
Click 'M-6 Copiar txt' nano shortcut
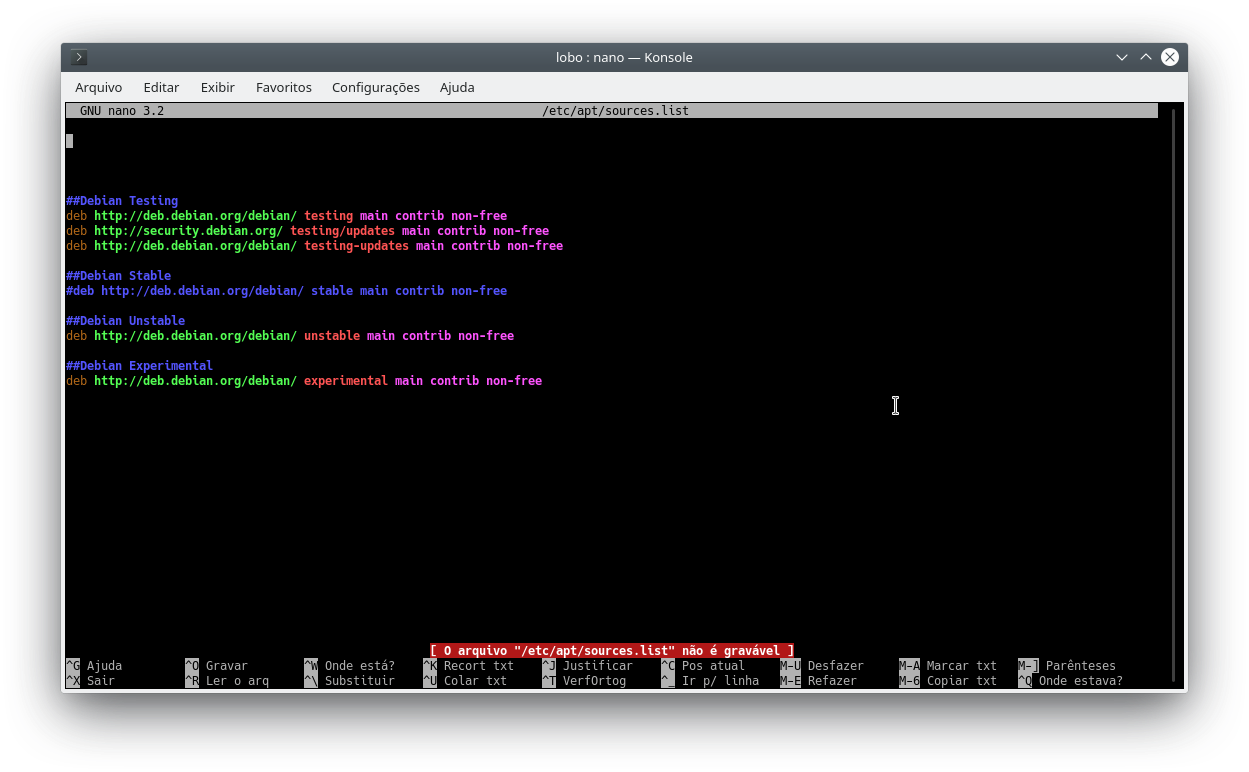click(x=948, y=681)
